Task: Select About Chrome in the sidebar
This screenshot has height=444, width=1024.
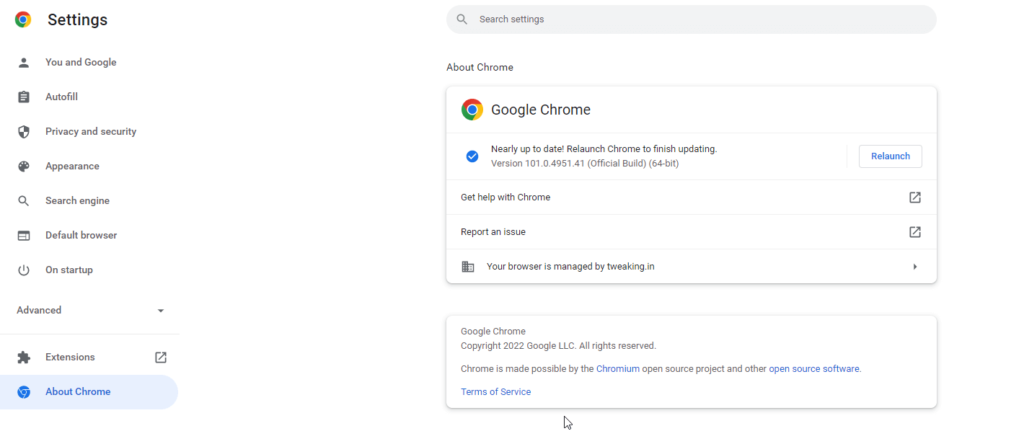Action: [x=89, y=392]
